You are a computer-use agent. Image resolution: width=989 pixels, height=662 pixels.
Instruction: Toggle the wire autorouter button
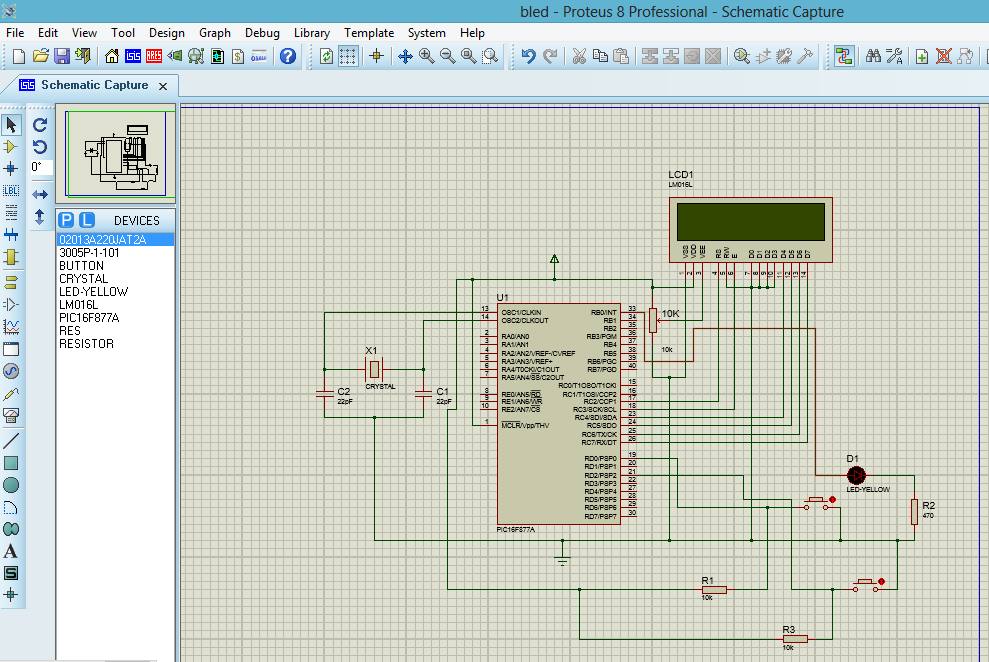point(844,56)
